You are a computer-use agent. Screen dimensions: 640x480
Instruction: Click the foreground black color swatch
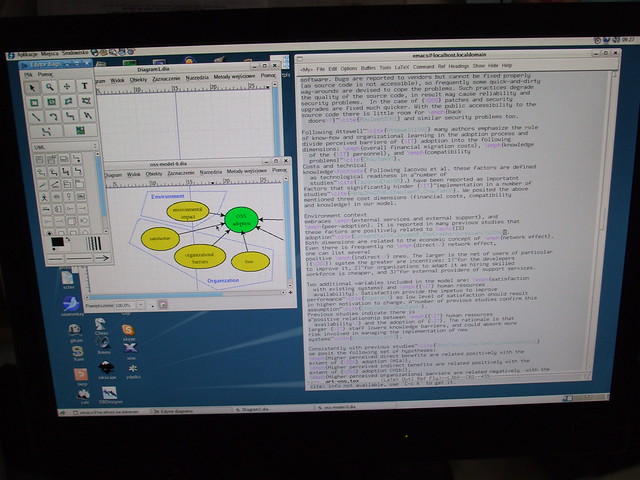tap(57, 242)
